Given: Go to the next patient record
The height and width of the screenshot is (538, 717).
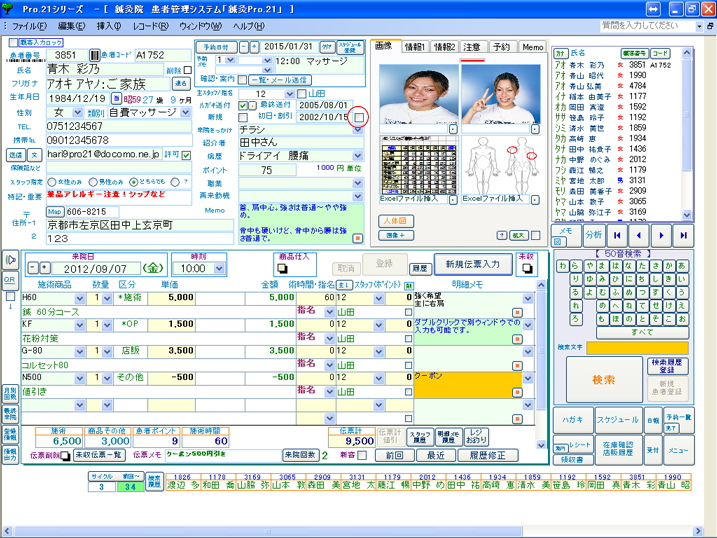Looking at the screenshot, I should [661, 235].
